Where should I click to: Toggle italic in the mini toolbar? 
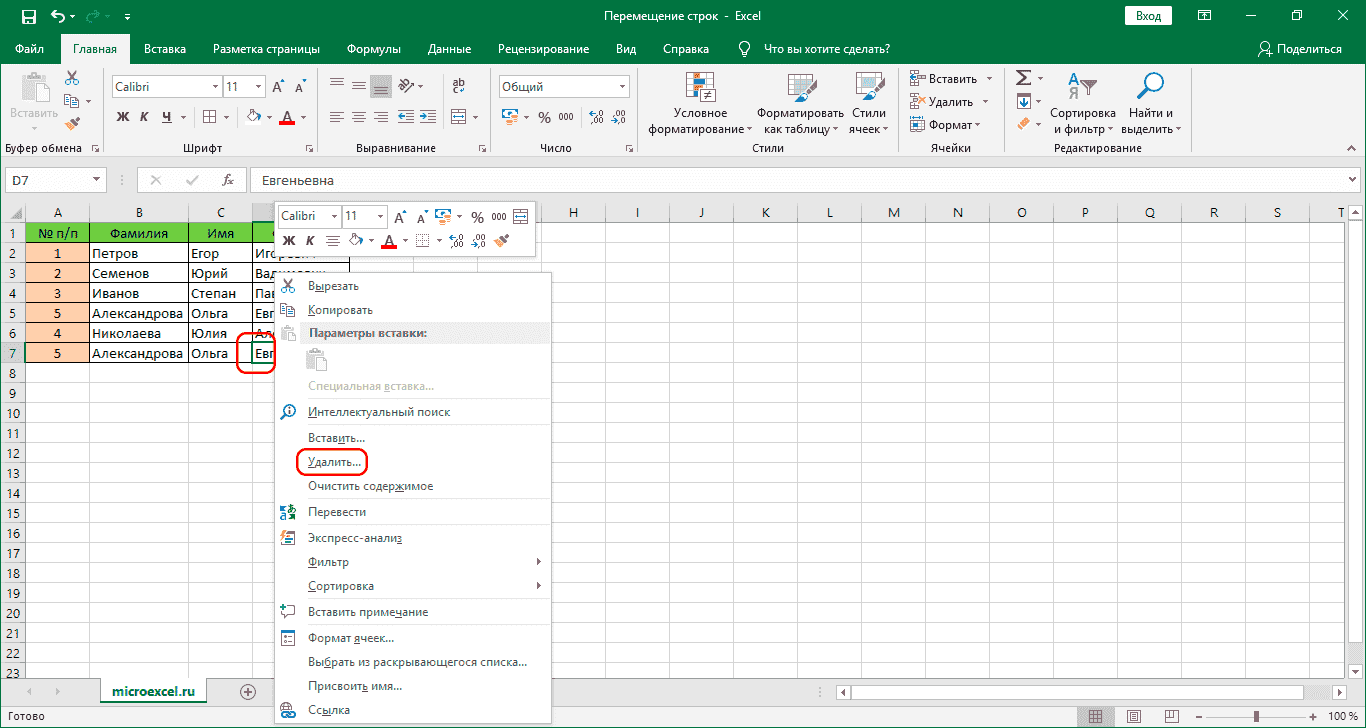click(x=310, y=240)
